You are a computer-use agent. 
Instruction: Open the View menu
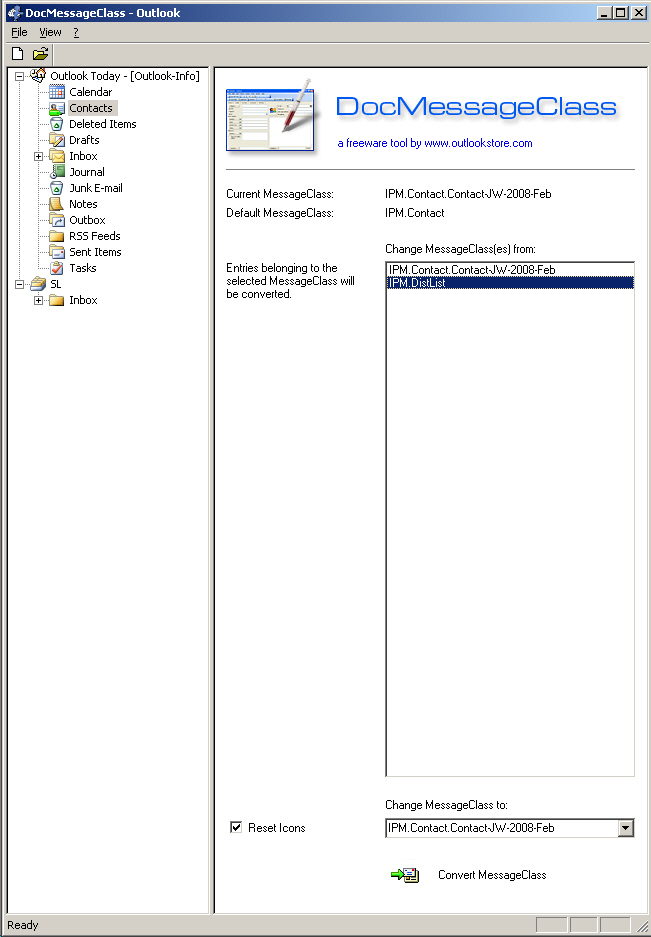tap(50, 32)
